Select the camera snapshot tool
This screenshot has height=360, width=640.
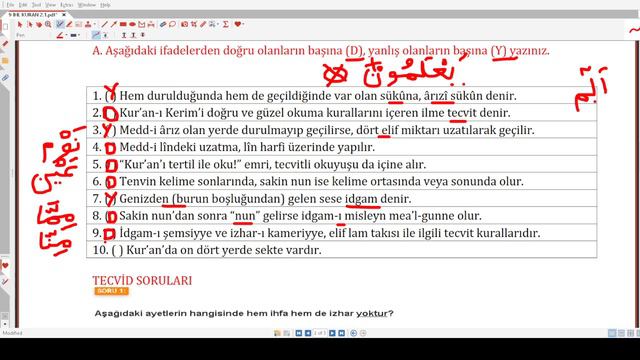184,24
